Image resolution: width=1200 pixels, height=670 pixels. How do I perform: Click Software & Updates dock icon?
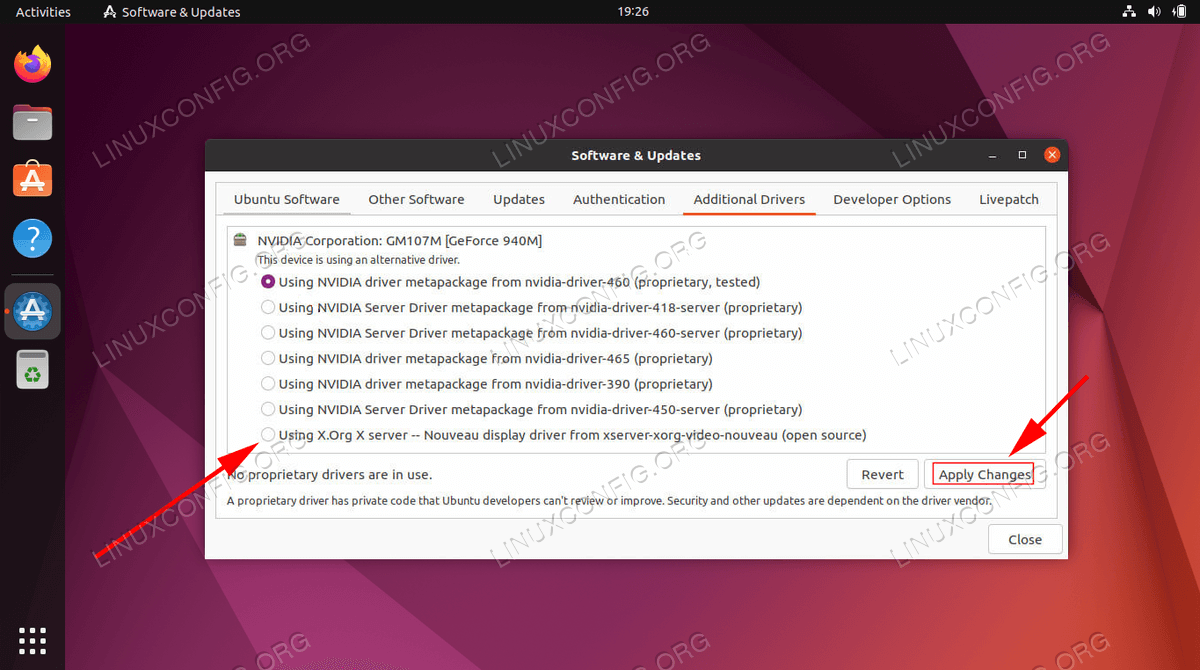pos(33,311)
